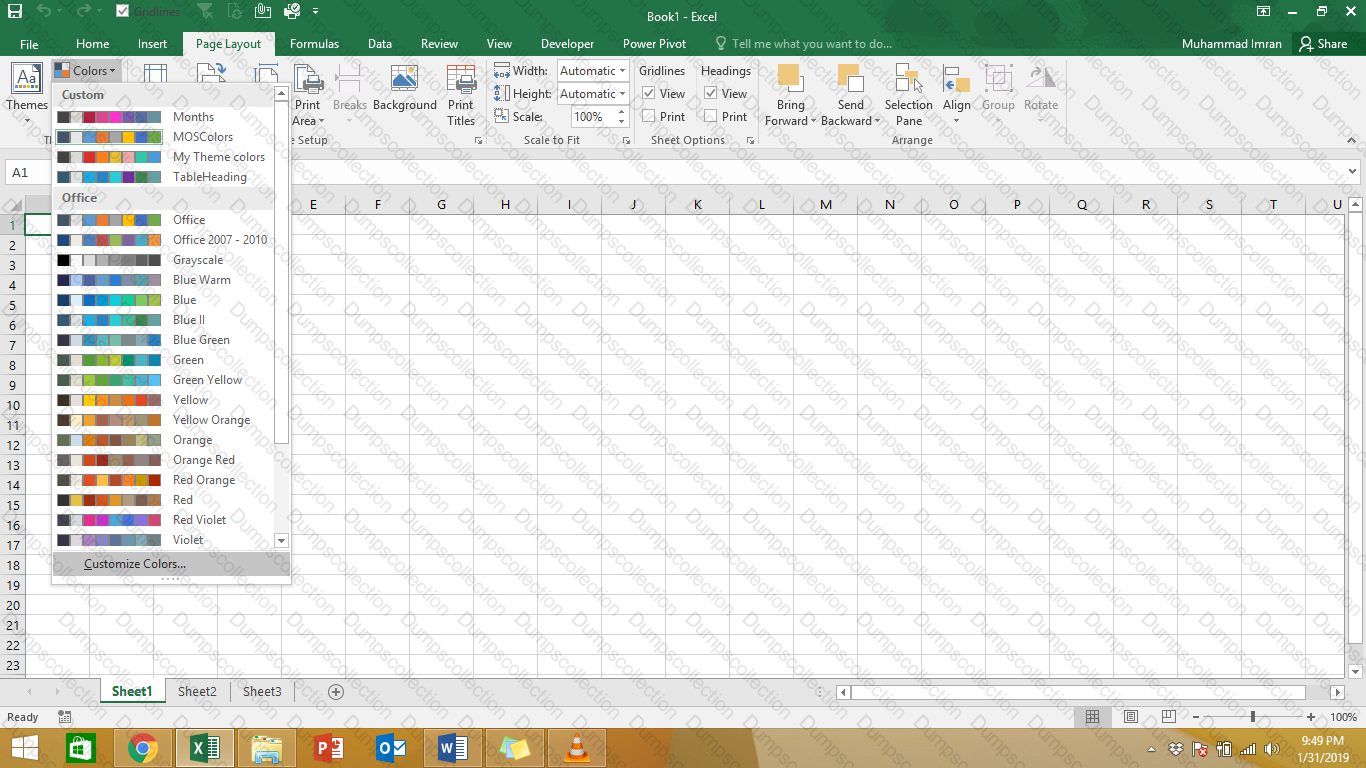Image resolution: width=1366 pixels, height=768 pixels.
Task: Enable Headings Print checkbox
Action: click(710, 117)
